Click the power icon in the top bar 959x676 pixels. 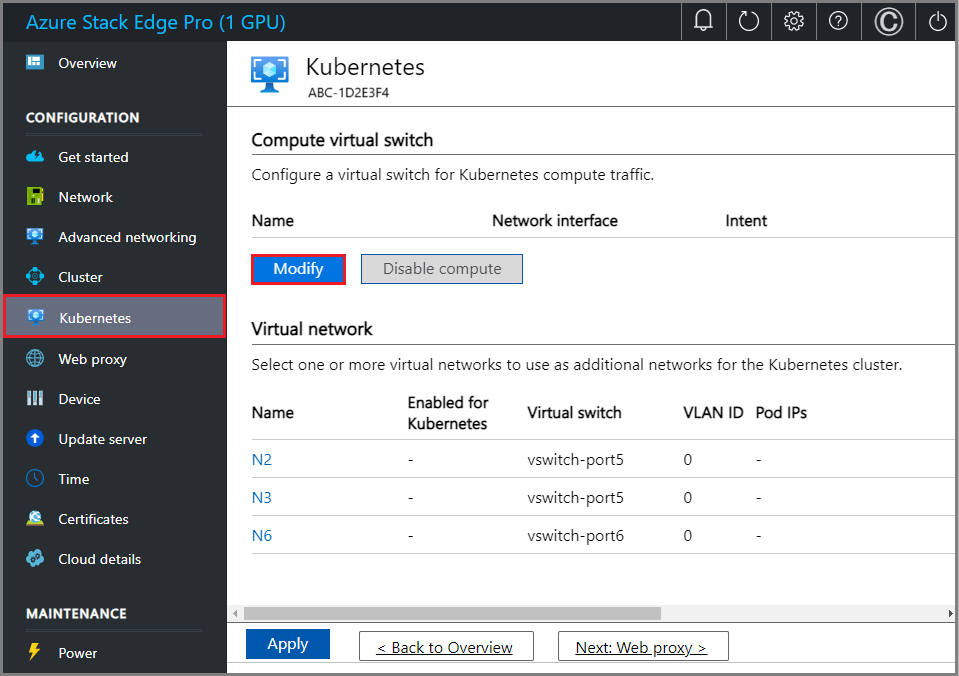pyautogui.click(x=936, y=21)
